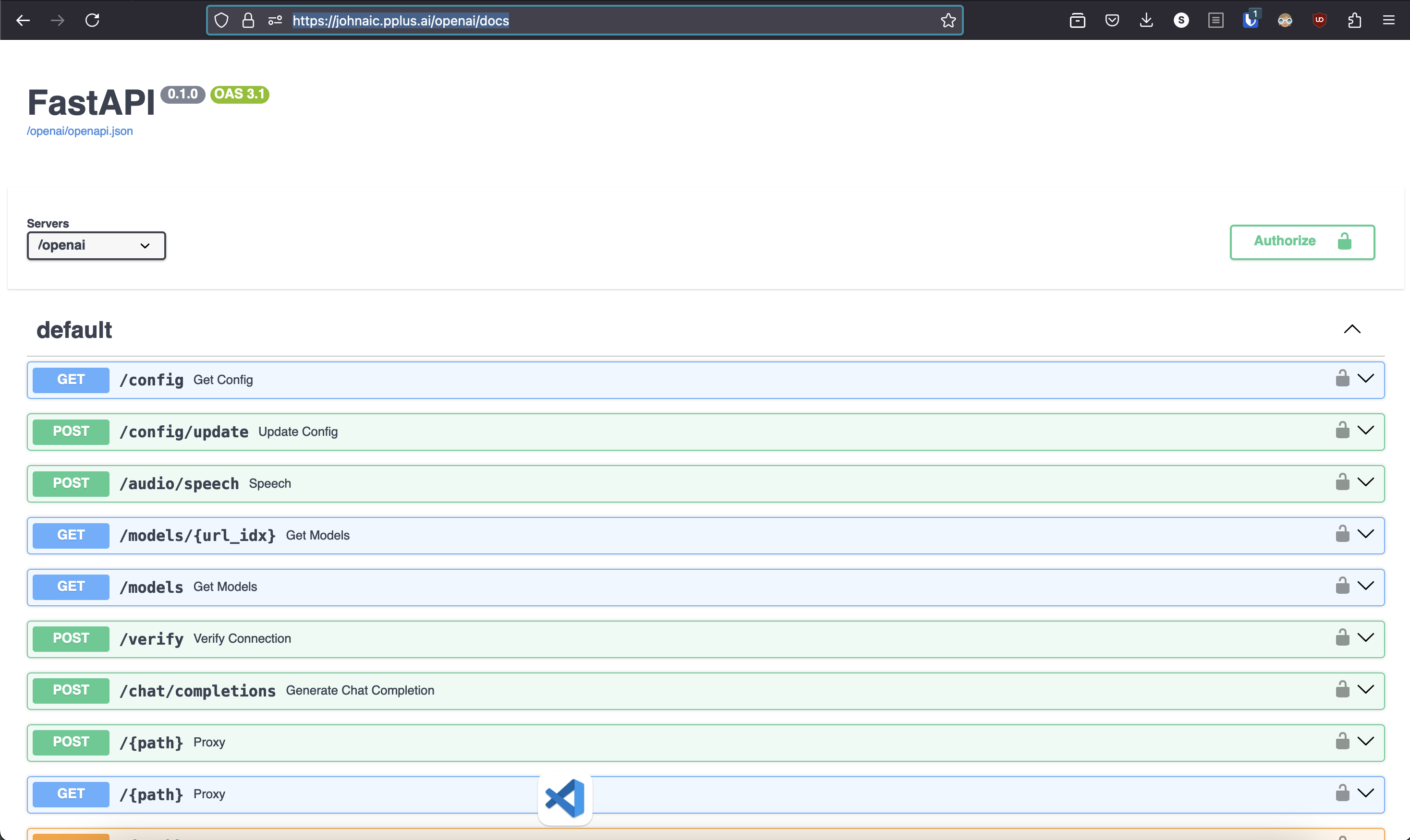
Task: Open the Pocket save icon
Action: click(x=1112, y=20)
